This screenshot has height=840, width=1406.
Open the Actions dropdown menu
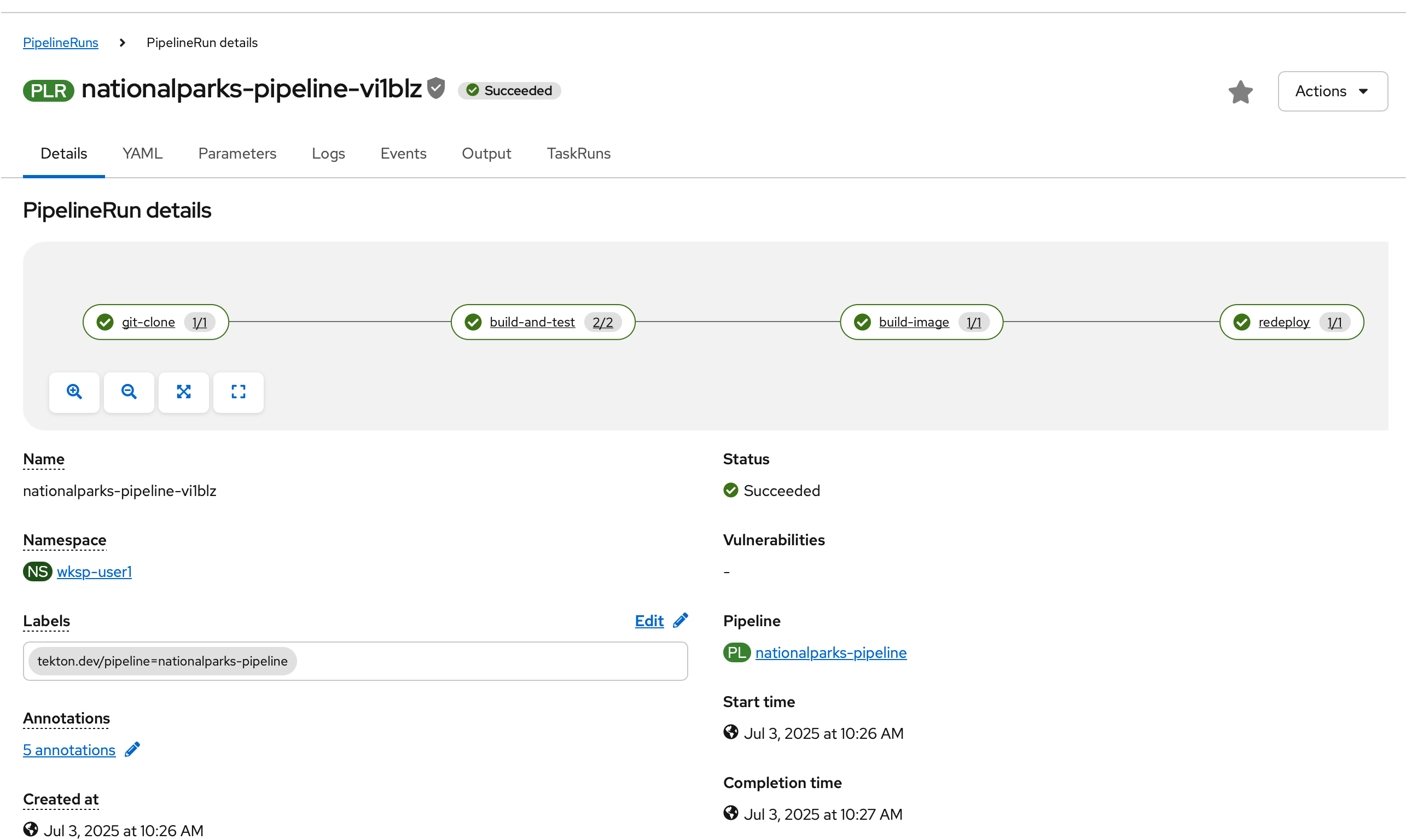click(1332, 91)
